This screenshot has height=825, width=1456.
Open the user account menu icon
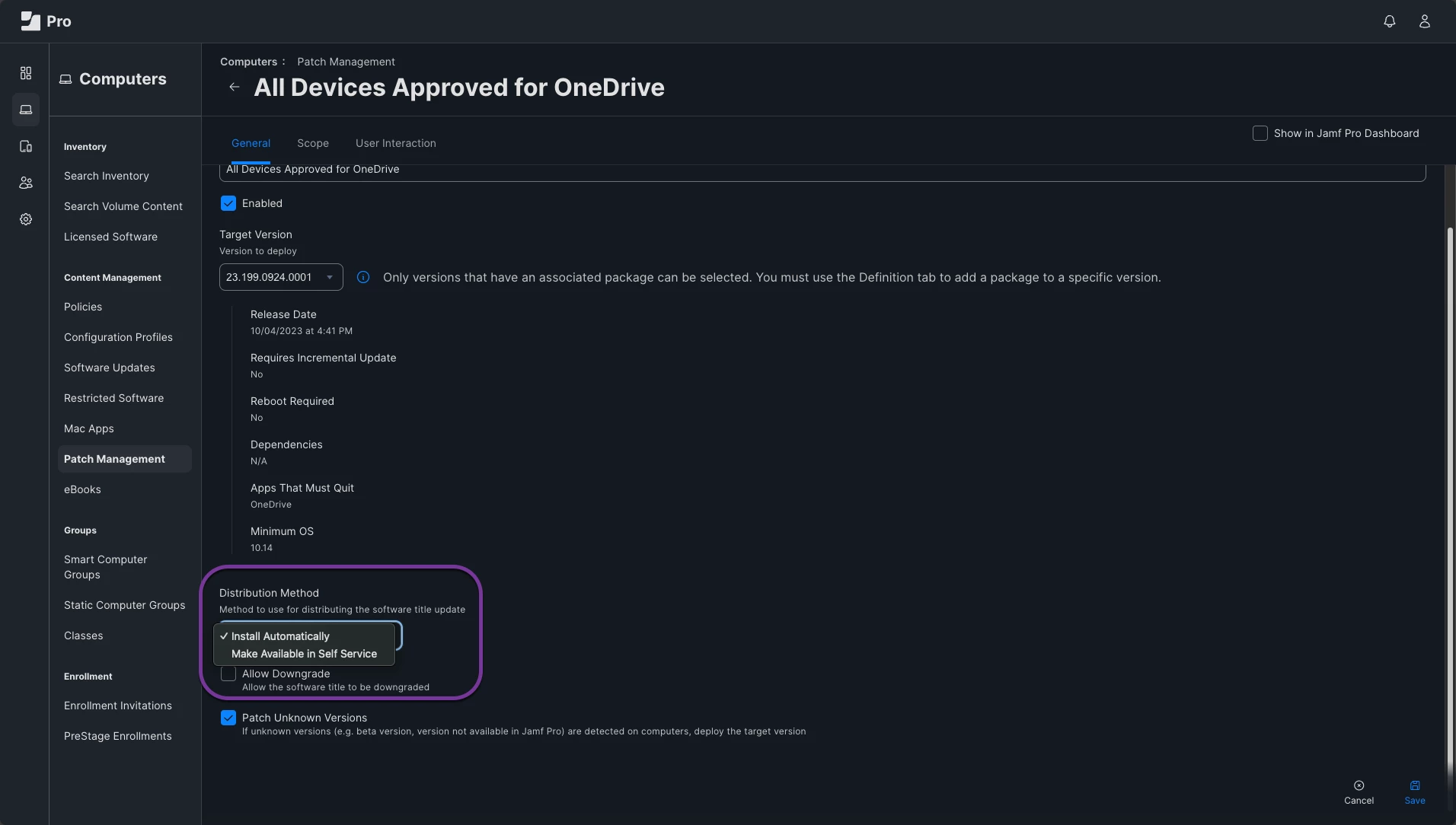tap(1425, 21)
